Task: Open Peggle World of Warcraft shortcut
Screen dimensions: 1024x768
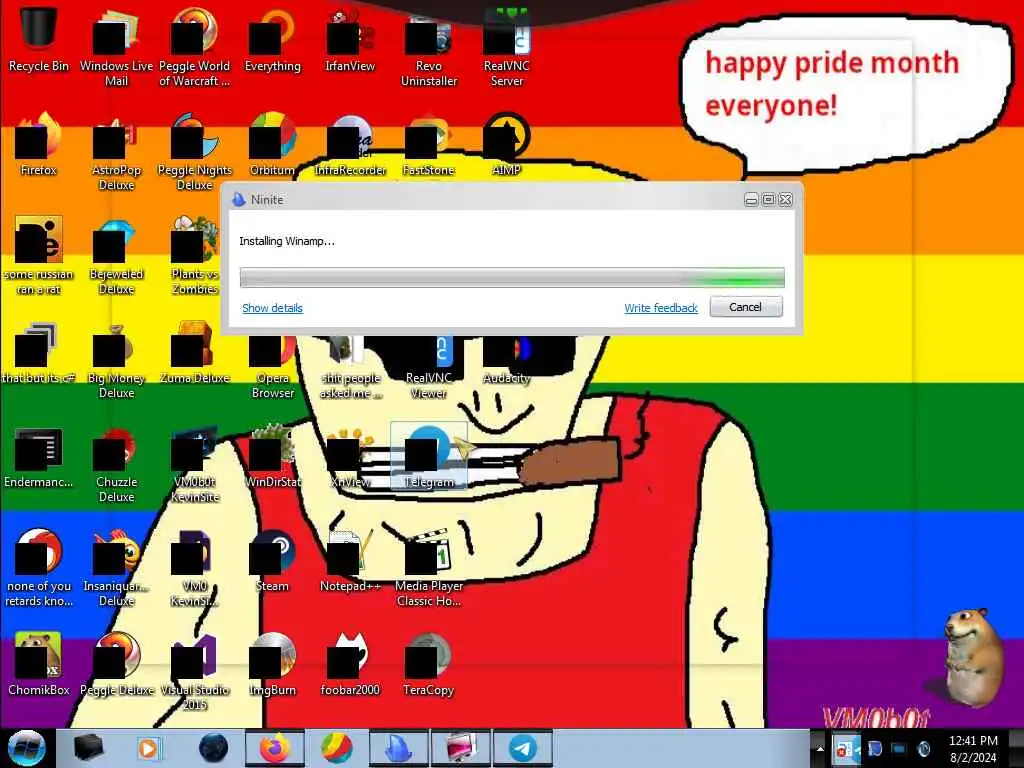Action: 194,46
